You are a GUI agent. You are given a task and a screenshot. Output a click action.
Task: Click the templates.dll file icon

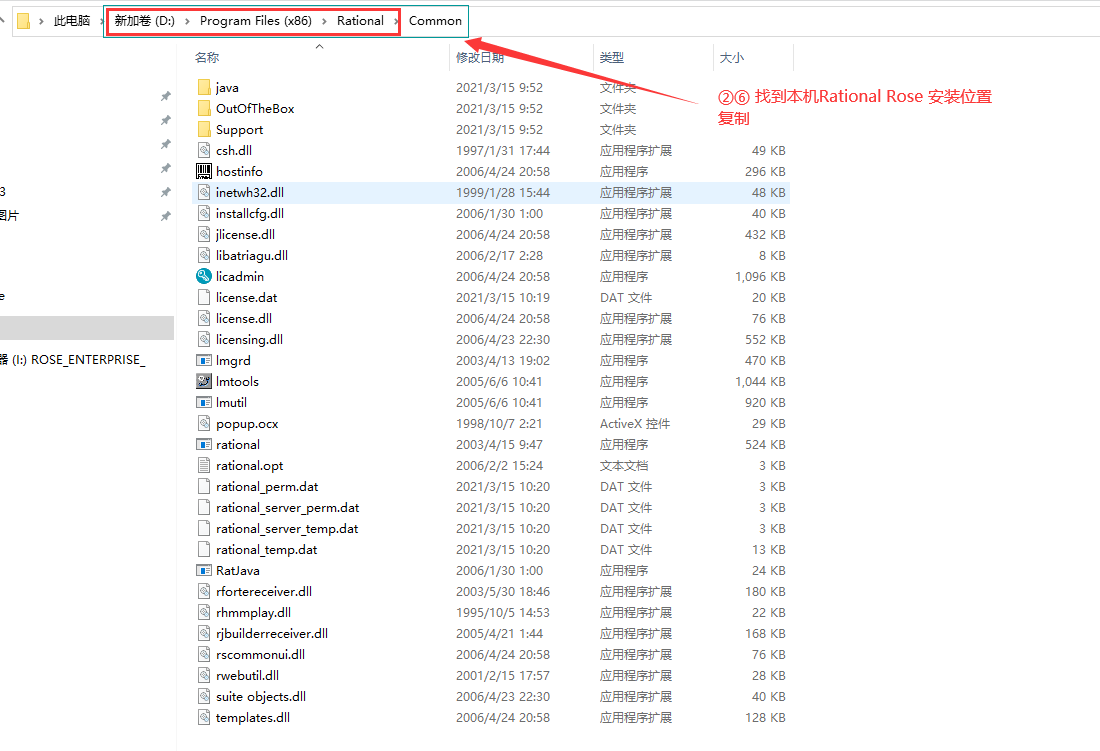pos(204,717)
